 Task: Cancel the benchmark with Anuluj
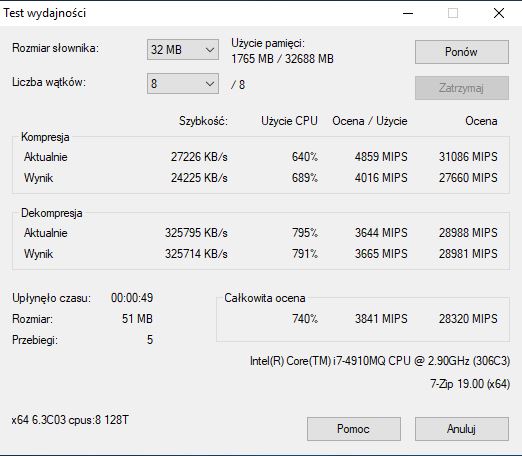coord(462,429)
